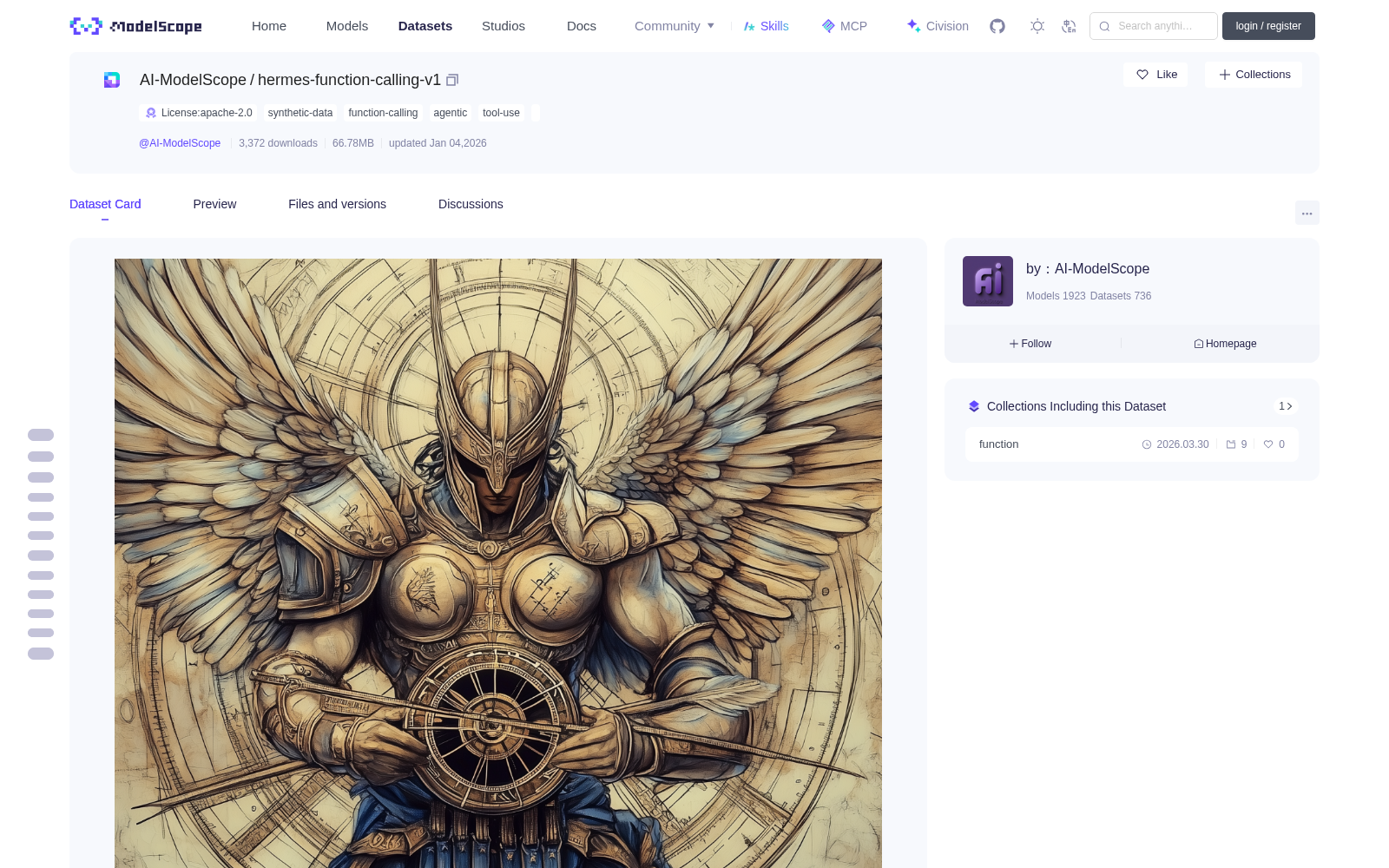1389x868 pixels.
Task: Click the search magnifier icon
Action: [x=1104, y=26]
